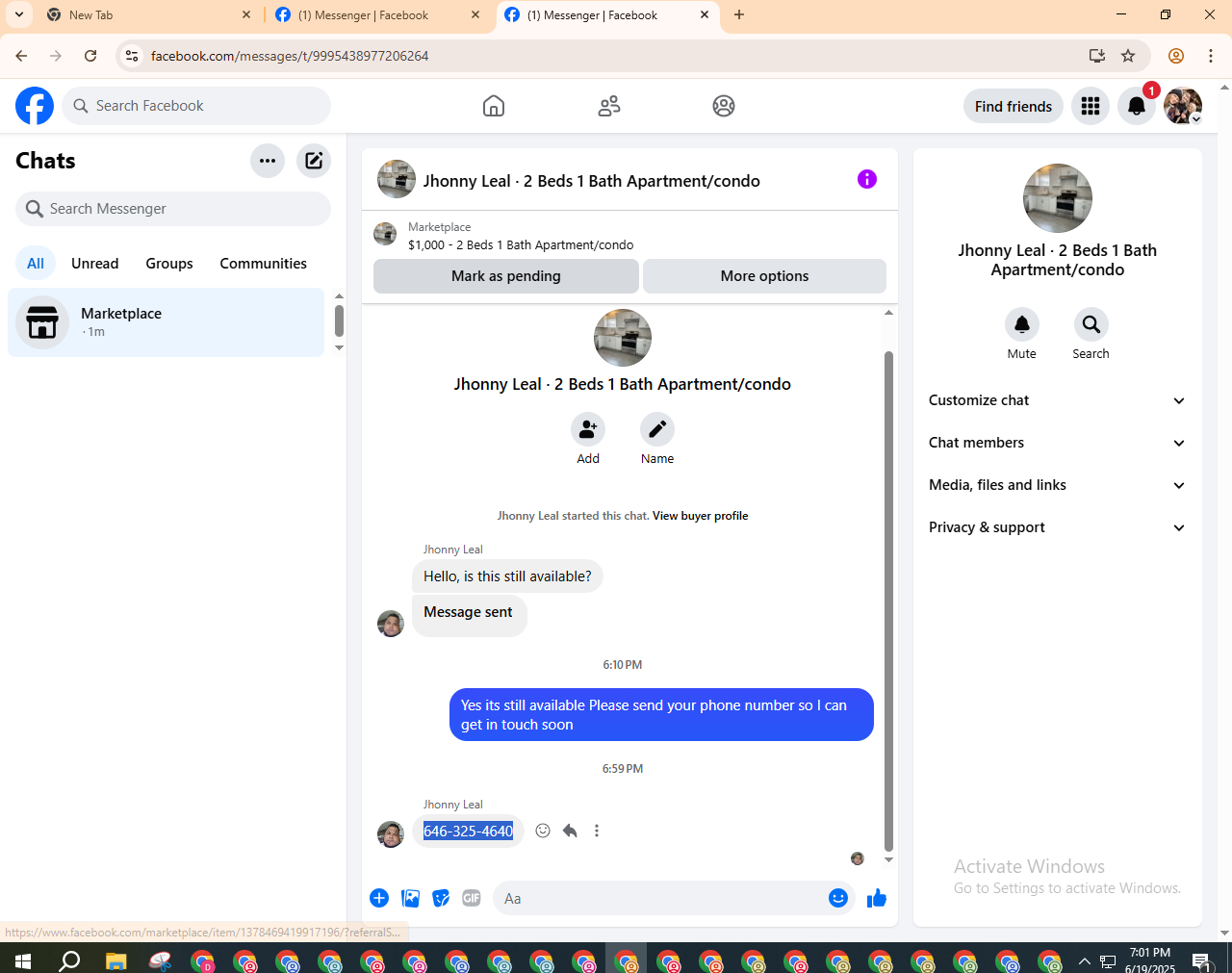
Task: Open the Facebook home logo
Action: coord(35,106)
